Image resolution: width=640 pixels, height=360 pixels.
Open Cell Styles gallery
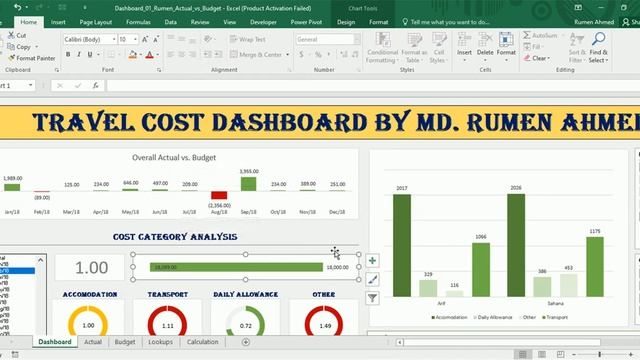(x=439, y=47)
